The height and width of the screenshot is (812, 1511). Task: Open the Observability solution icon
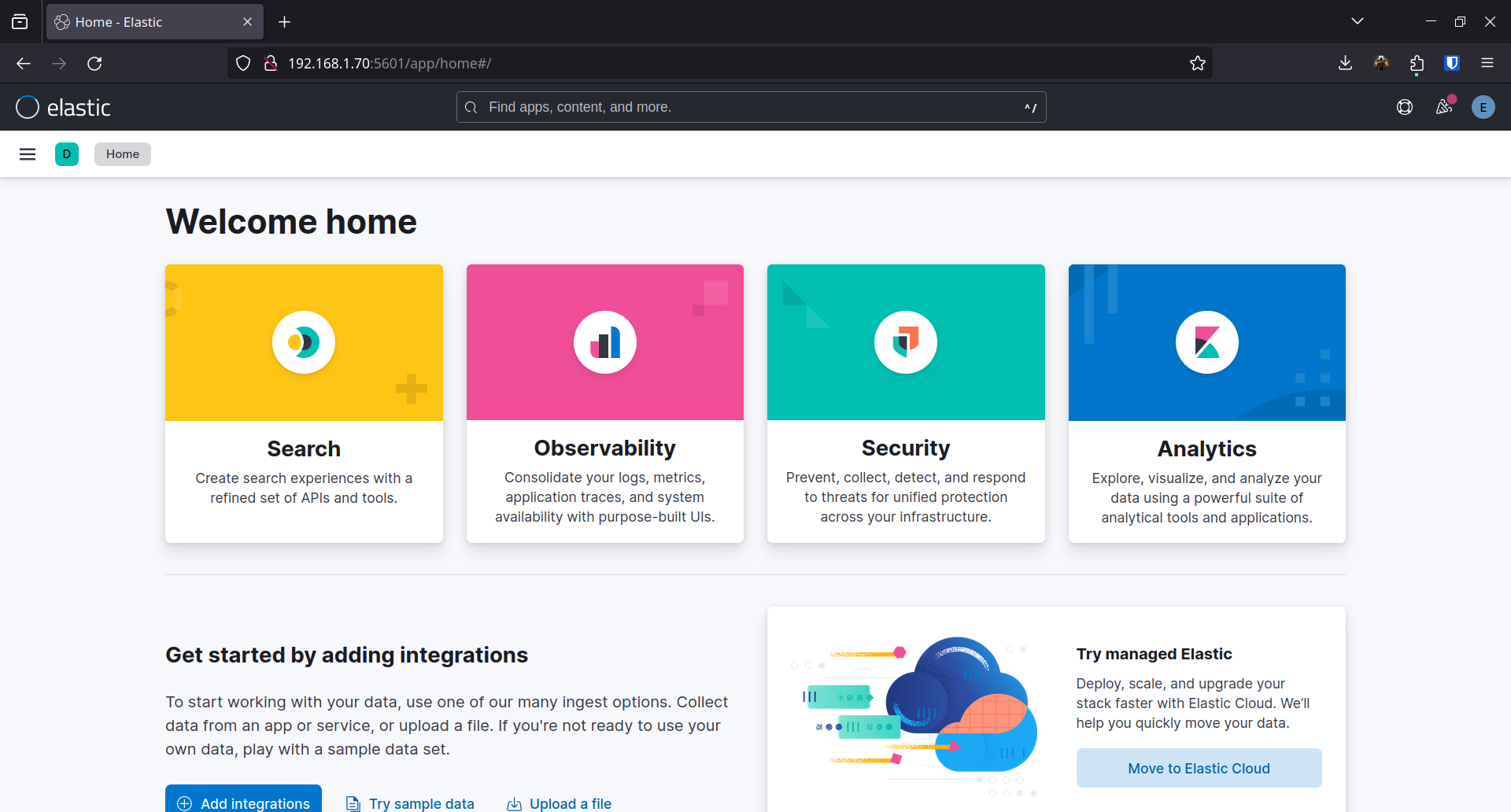[x=604, y=342]
